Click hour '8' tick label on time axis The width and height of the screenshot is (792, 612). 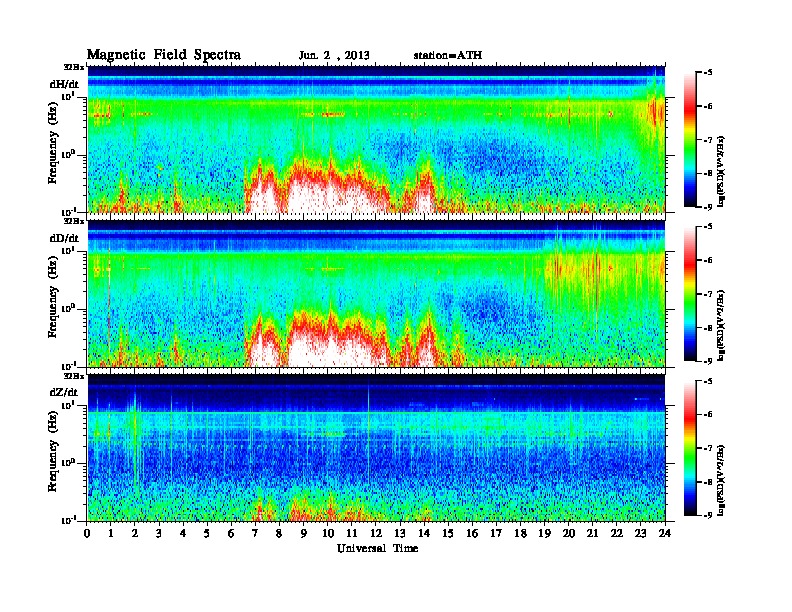pyautogui.click(x=279, y=533)
